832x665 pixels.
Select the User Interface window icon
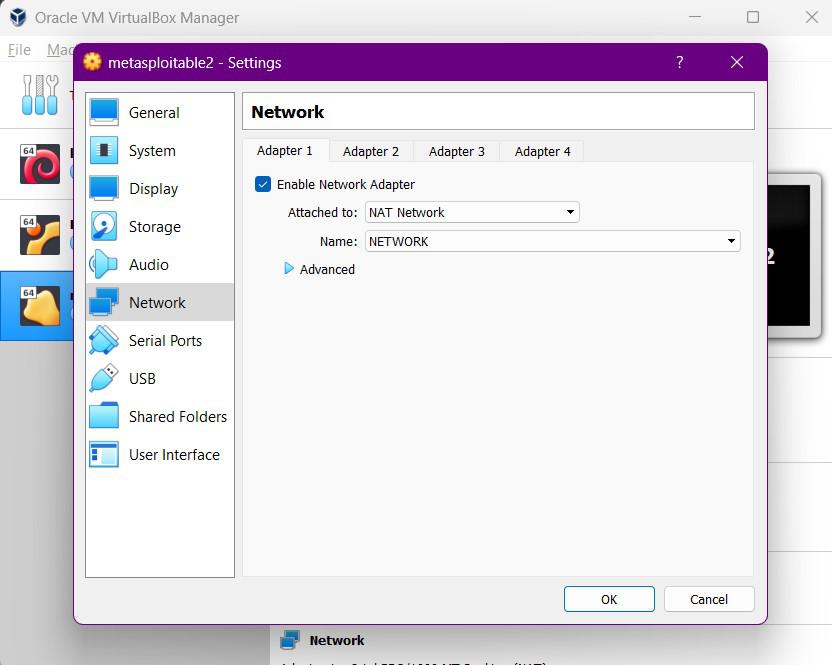(103, 454)
